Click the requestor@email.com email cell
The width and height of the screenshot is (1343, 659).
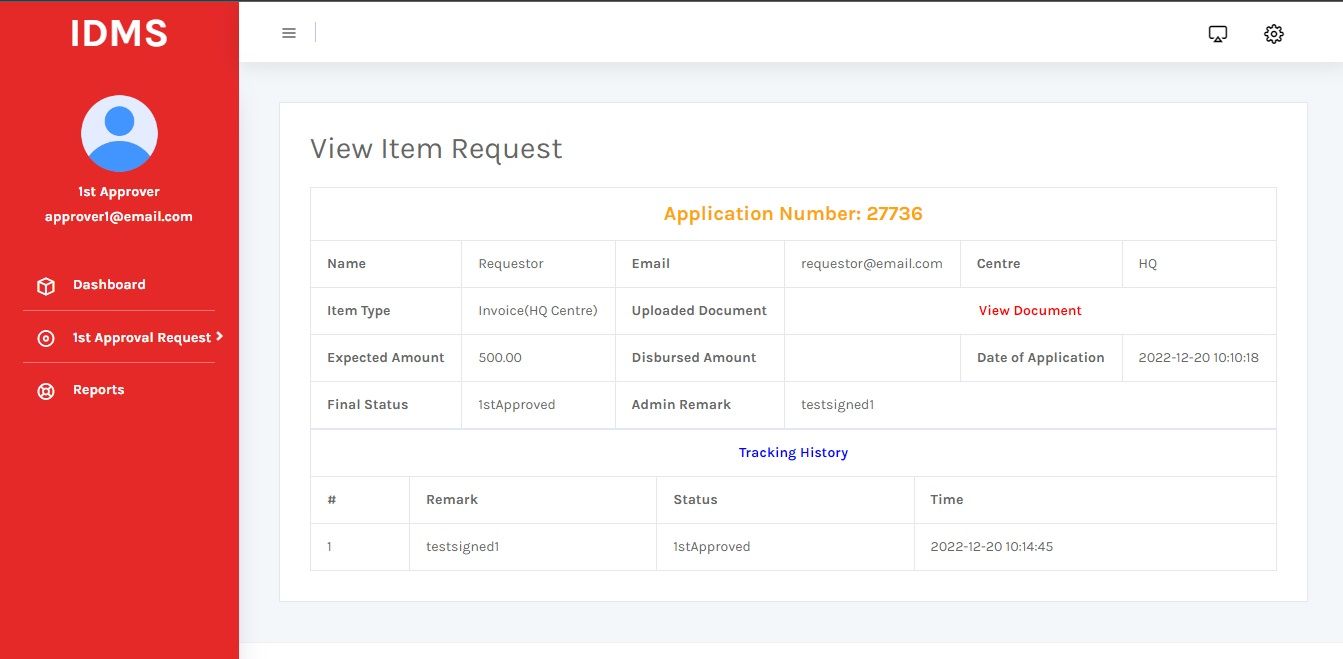click(x=871, y=264)
